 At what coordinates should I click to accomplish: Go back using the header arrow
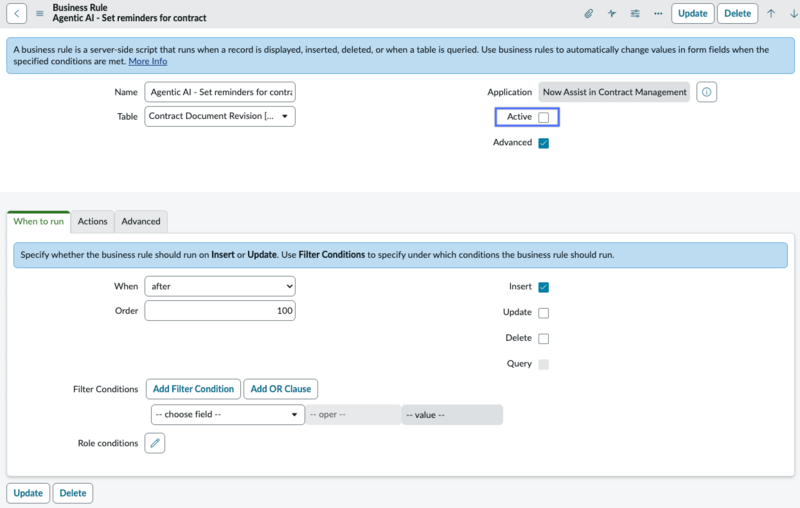pyautogui.click(x=16, y=13)
